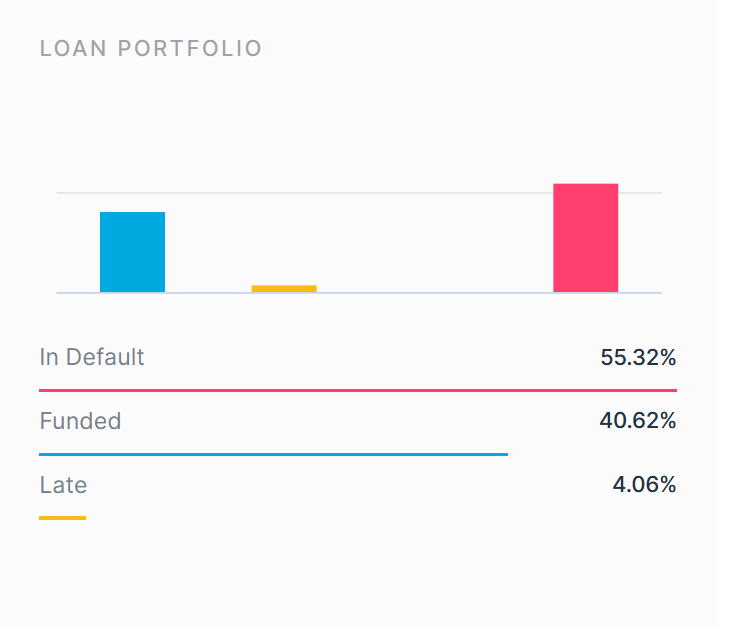Click the word LOAN in the title

tap(73, 48)
